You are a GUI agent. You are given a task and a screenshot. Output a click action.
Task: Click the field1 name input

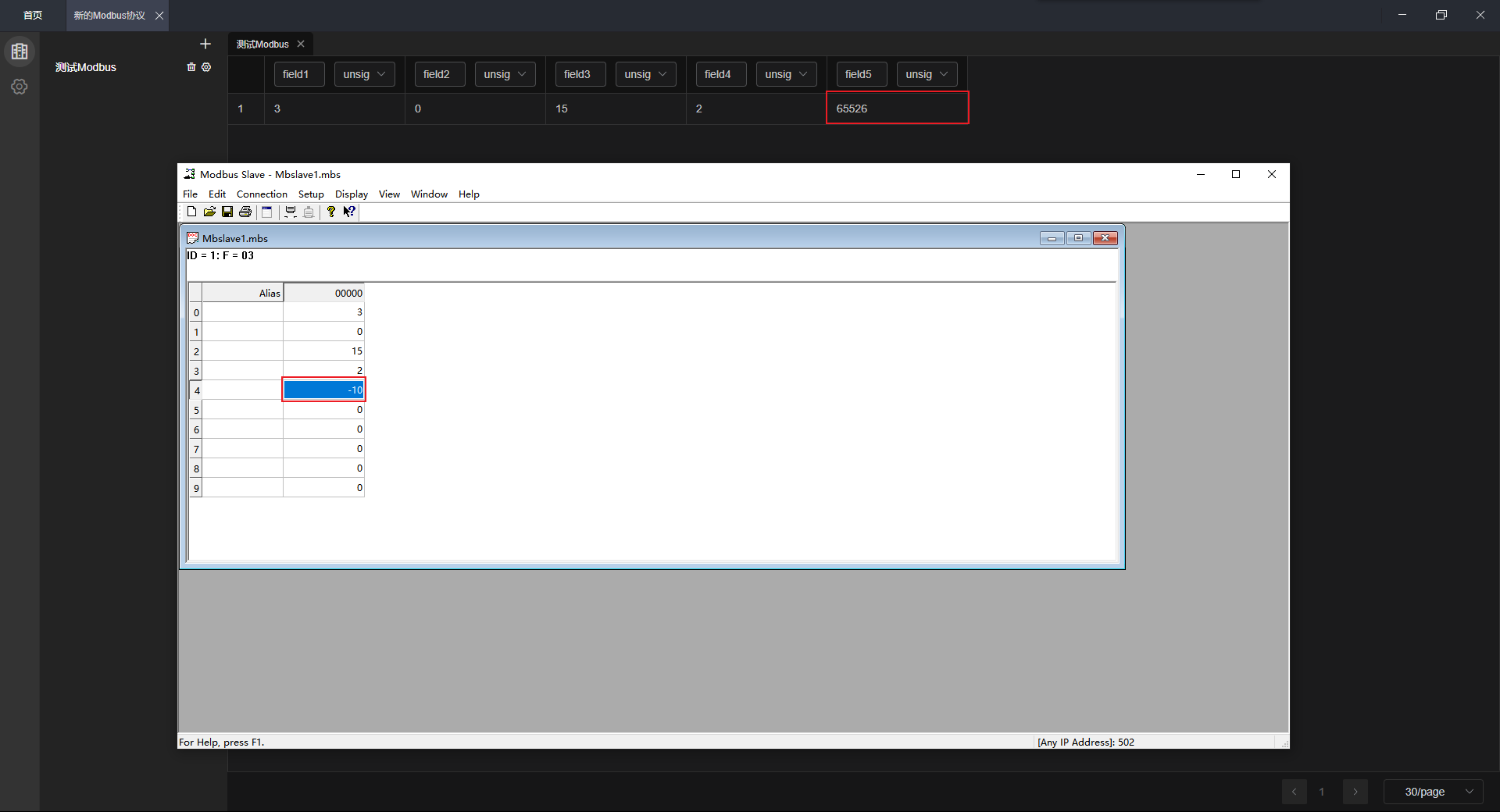point(299,74)
